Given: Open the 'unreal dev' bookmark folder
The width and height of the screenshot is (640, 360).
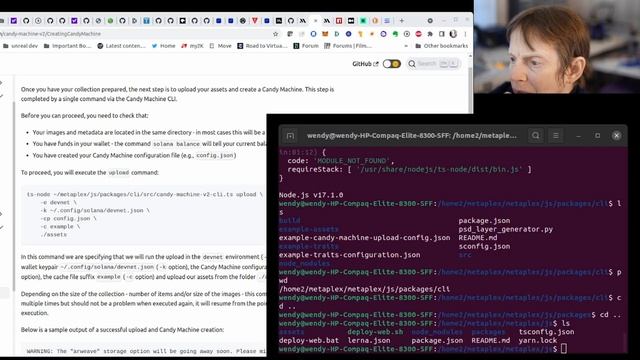Looking at the screenshot, I should point(20,46).
